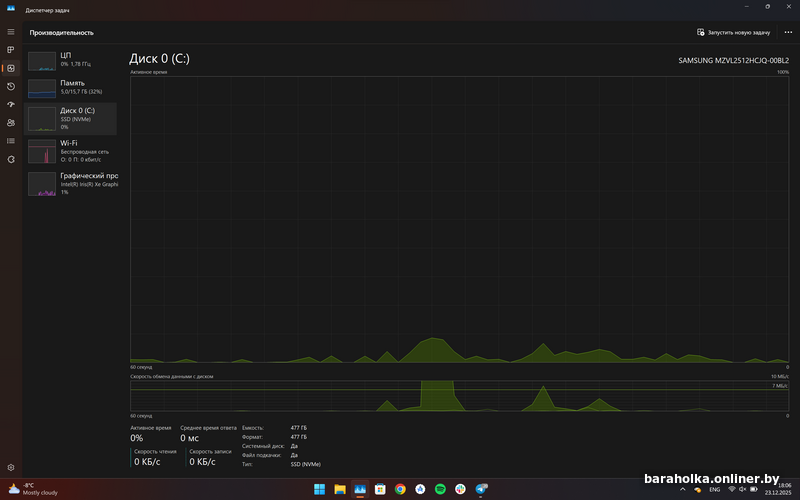800x500 pixels.
Task: Open the hamburger navigation menu
Action: (11, 32)
